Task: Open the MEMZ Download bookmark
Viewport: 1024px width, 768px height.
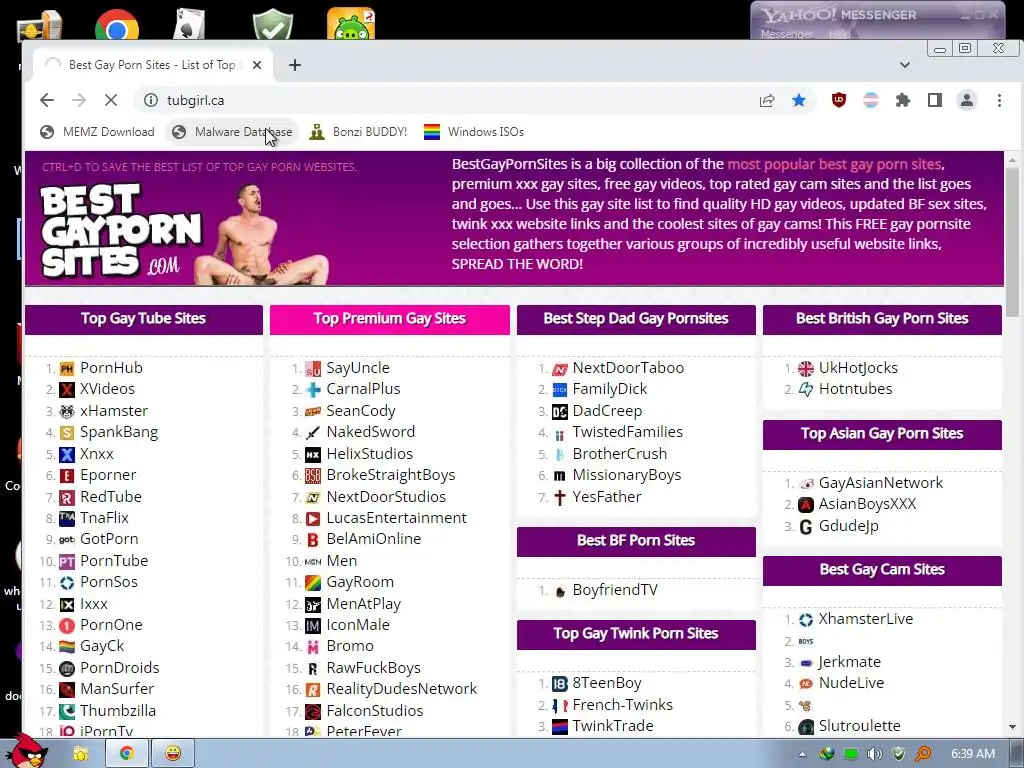Action: 97,132
